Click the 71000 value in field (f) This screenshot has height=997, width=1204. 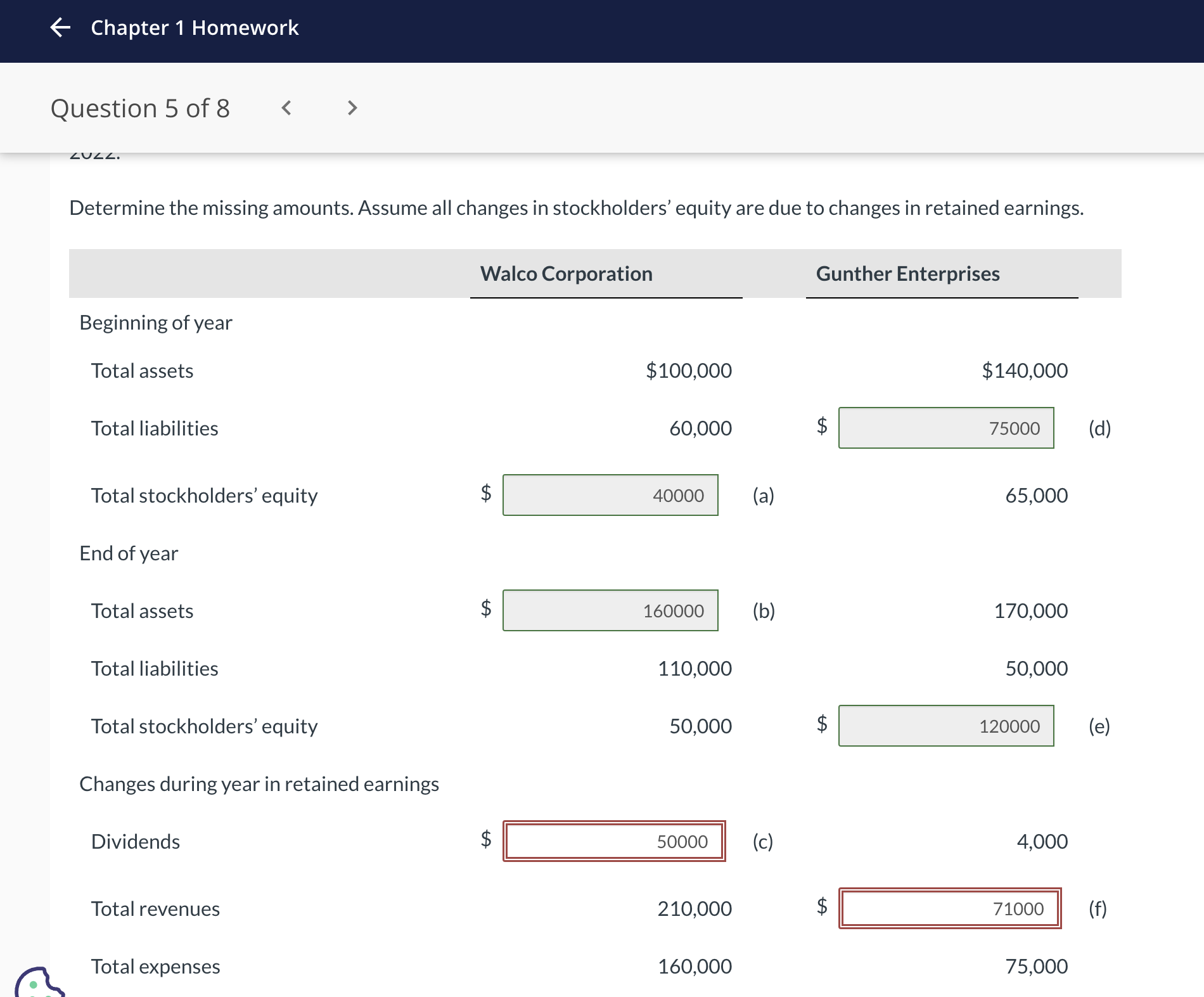tap(1017, 908)
